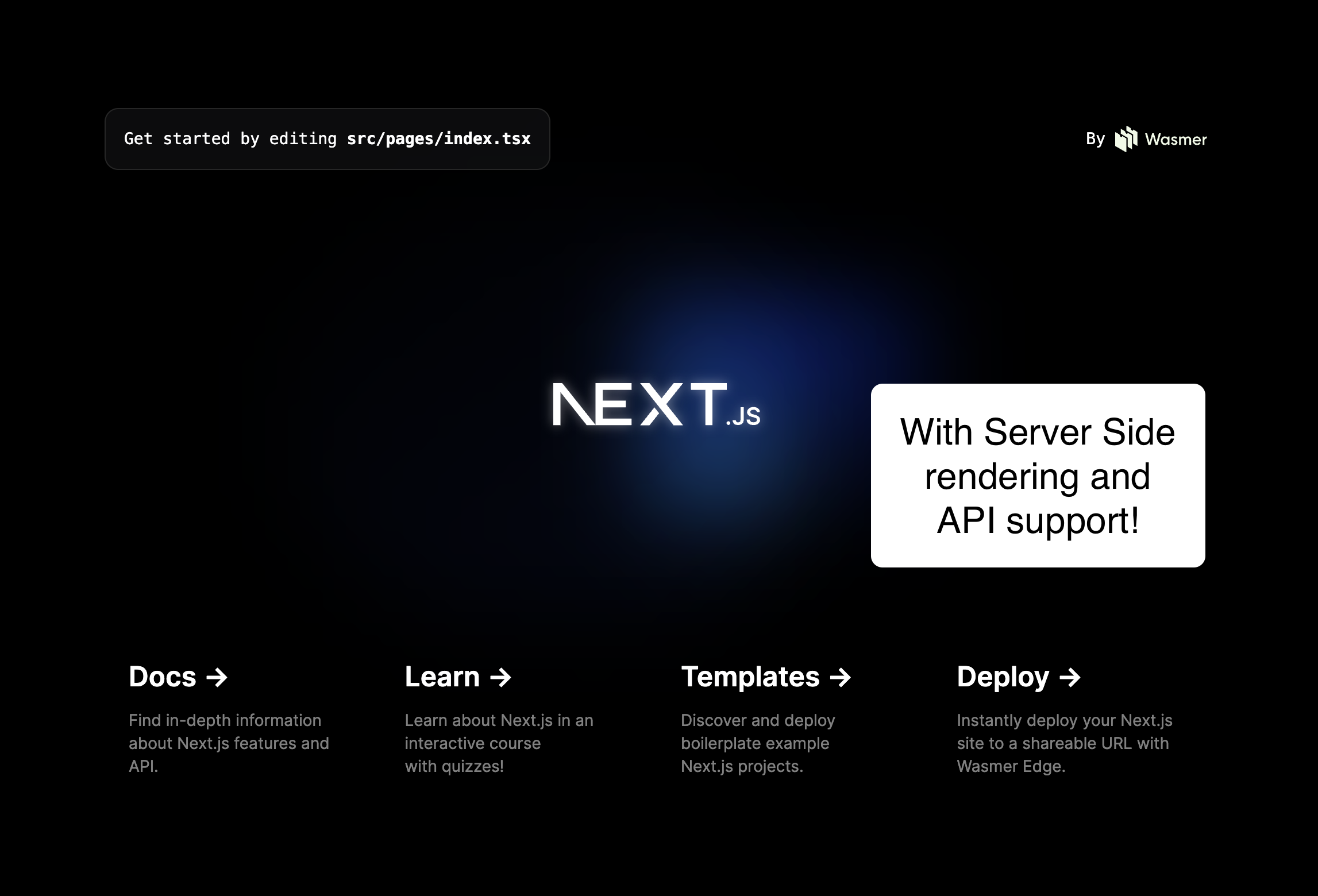Click the Next.js glowing logo
This screenshot has height=896, width=1318.
click(x=655, y=405)
